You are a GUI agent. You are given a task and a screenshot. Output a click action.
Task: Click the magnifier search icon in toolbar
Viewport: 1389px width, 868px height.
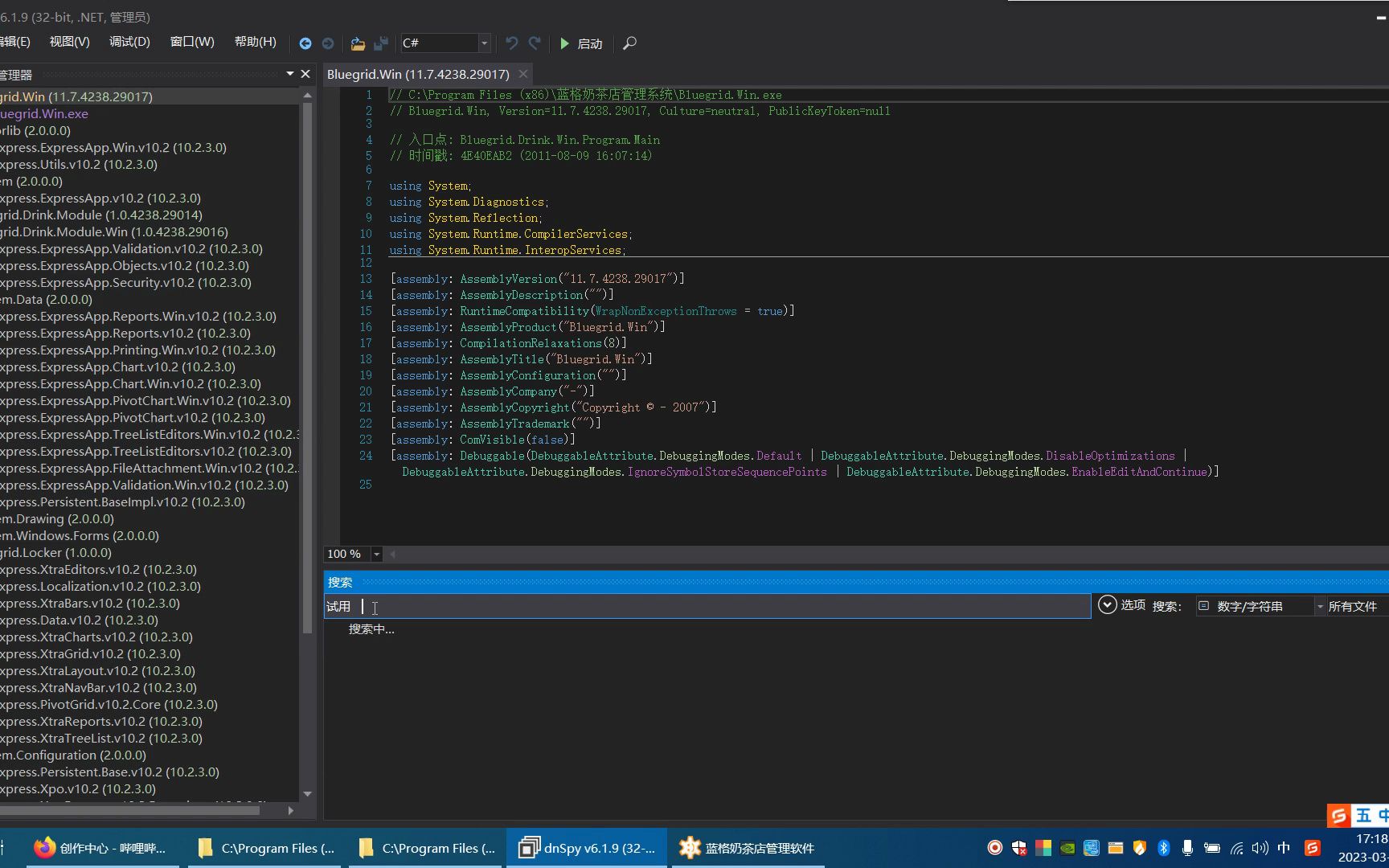[x=630, y=43]
